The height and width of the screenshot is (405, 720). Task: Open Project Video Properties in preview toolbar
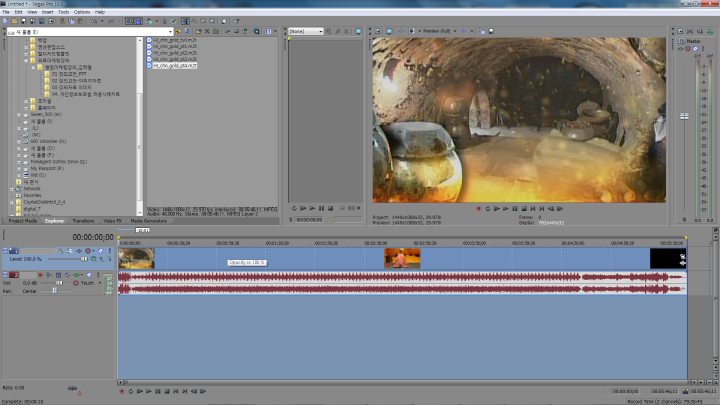tap(377, 31)
